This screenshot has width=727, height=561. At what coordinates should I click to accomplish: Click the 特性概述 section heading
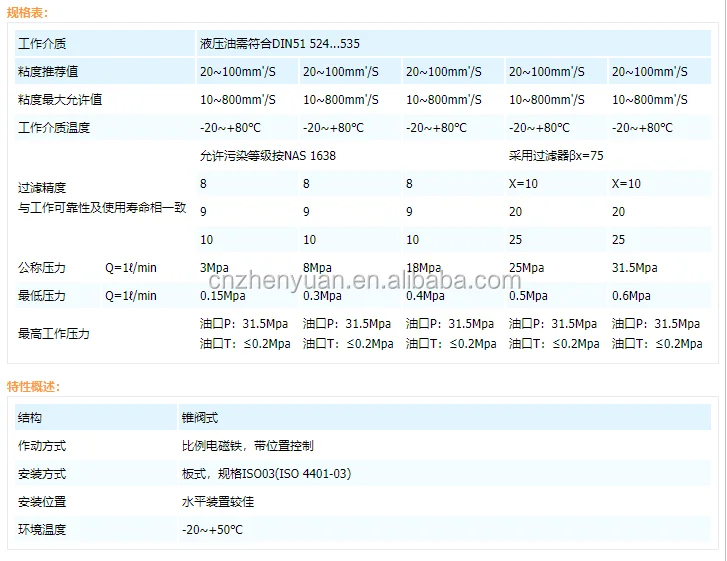34,386
